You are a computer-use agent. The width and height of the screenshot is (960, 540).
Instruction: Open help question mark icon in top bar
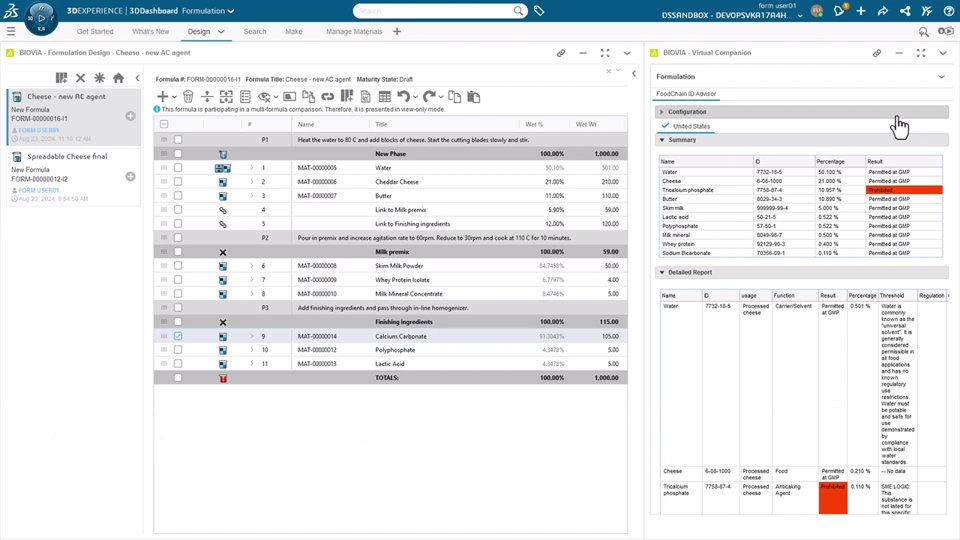click(948, 10)
